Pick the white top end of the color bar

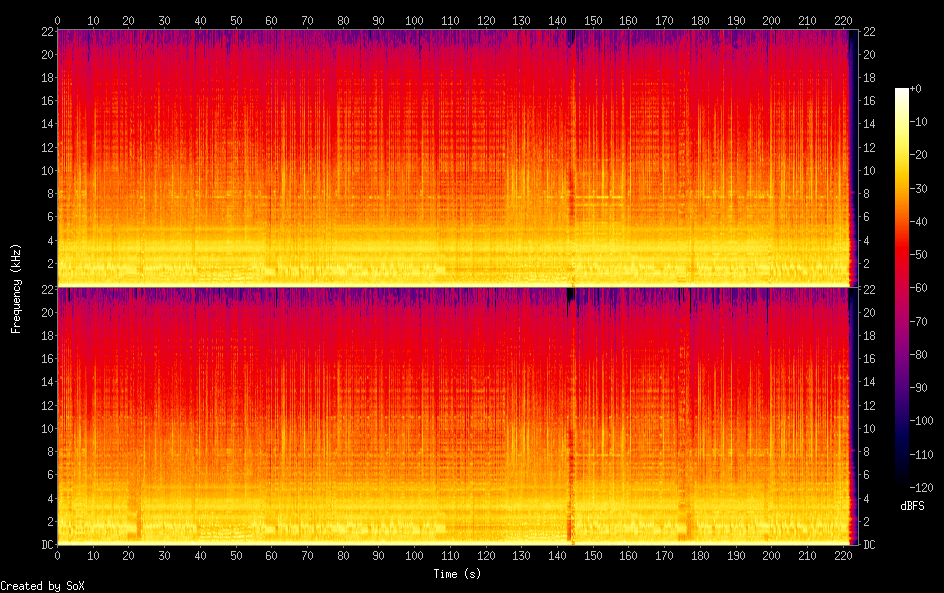(902, 92)
